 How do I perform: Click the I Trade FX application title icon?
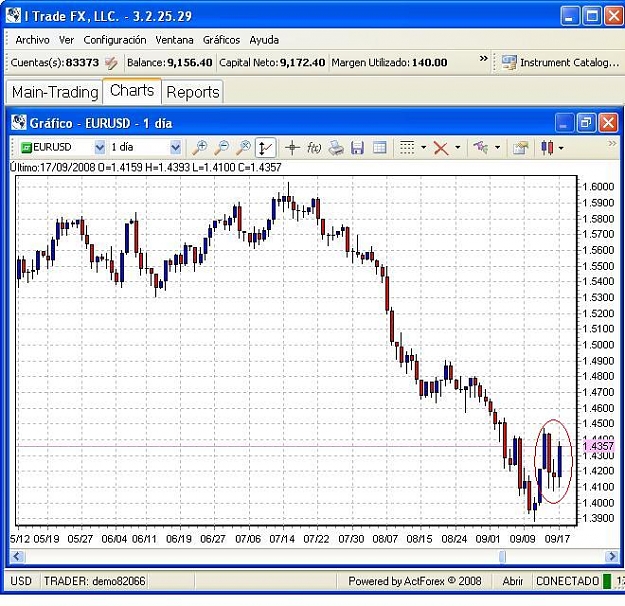click(x=14, y=16)
